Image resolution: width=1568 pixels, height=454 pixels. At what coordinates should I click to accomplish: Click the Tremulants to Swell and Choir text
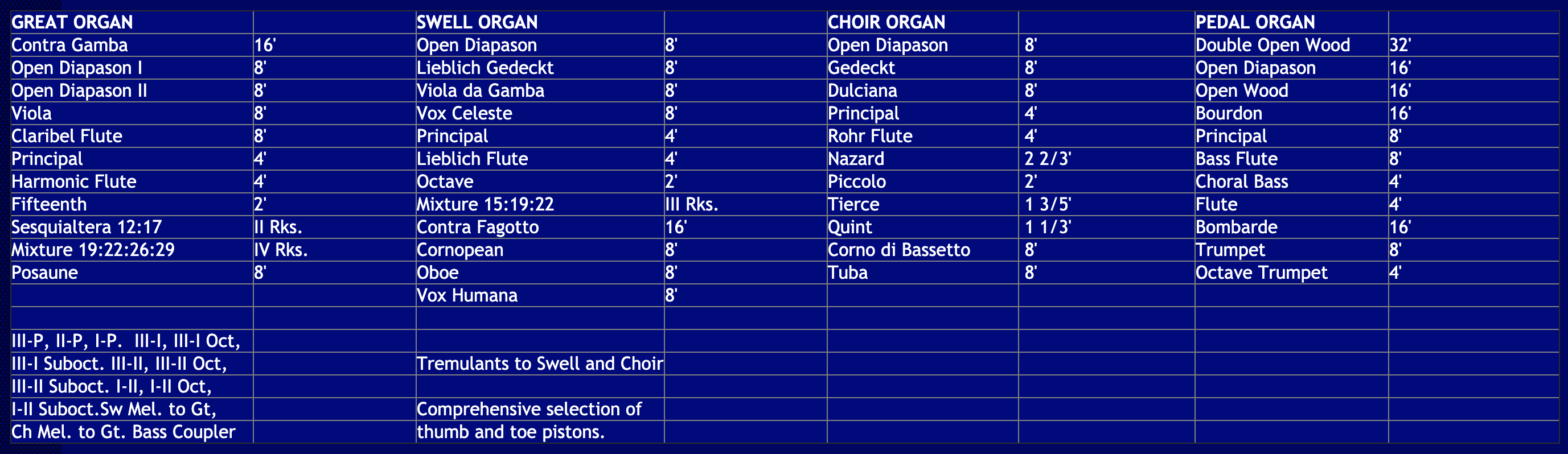pos(539,364)
